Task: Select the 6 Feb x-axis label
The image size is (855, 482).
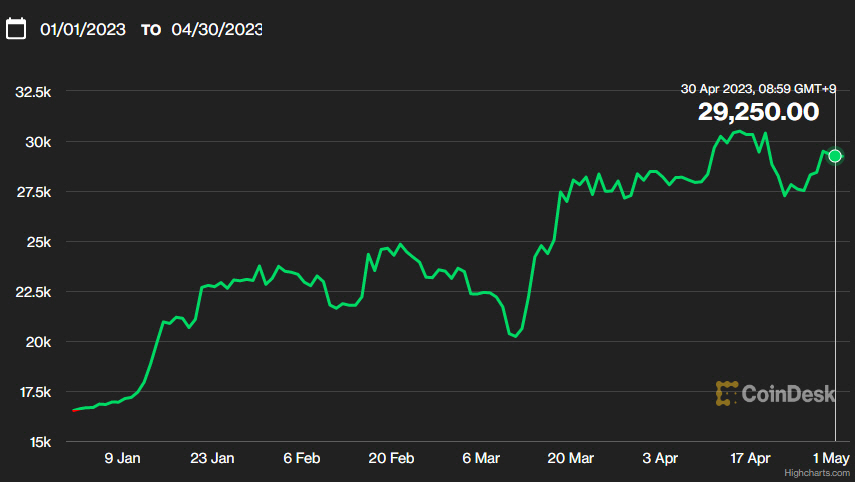Action: click(302, 458)
